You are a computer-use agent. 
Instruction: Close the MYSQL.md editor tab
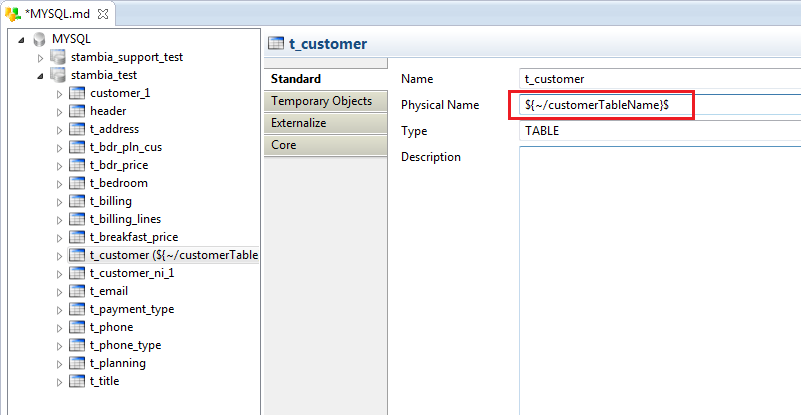coord(102,12)
